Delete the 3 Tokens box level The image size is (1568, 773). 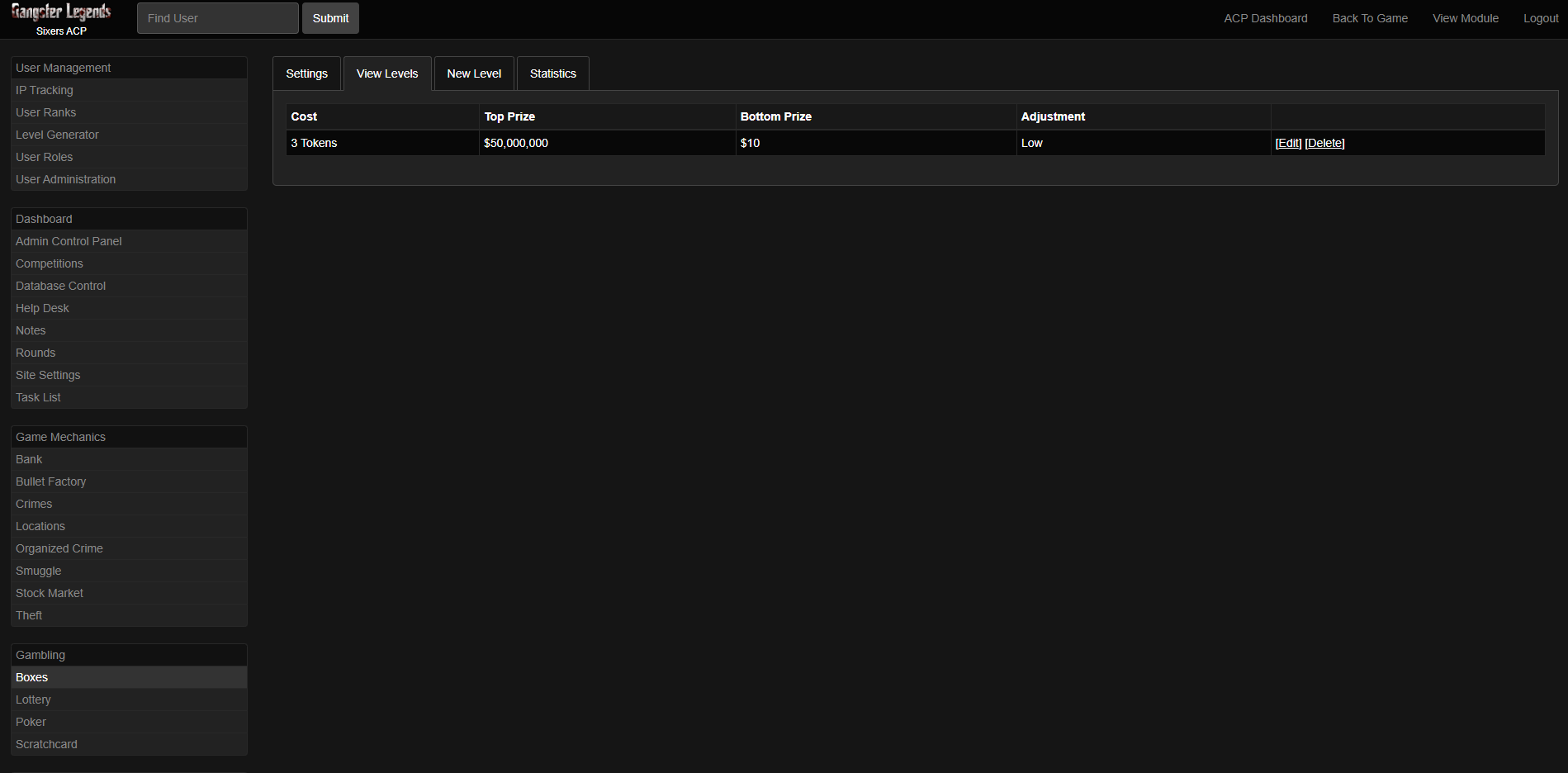point(1324,143)
